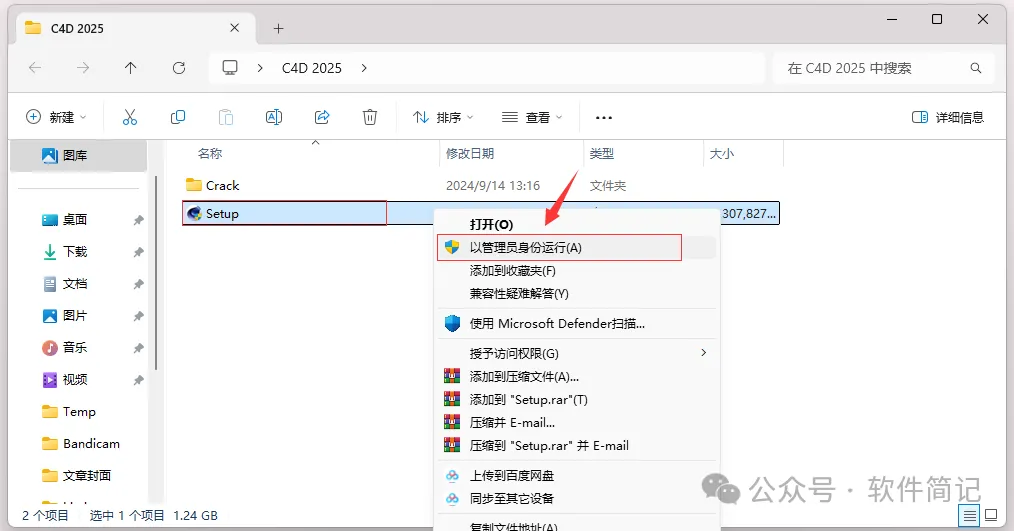Sort by 名称 column header

pyautogui.click(x=210, y=153)
